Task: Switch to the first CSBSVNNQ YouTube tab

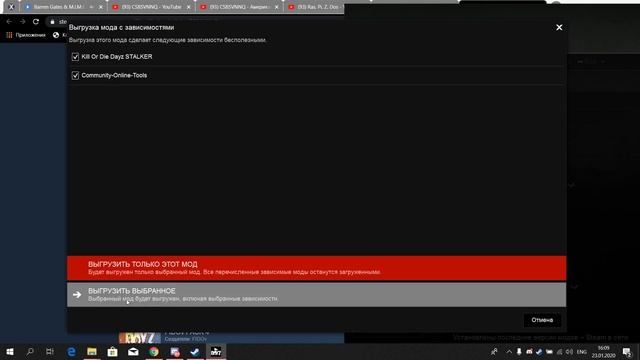Action: (x=151, y=7)
